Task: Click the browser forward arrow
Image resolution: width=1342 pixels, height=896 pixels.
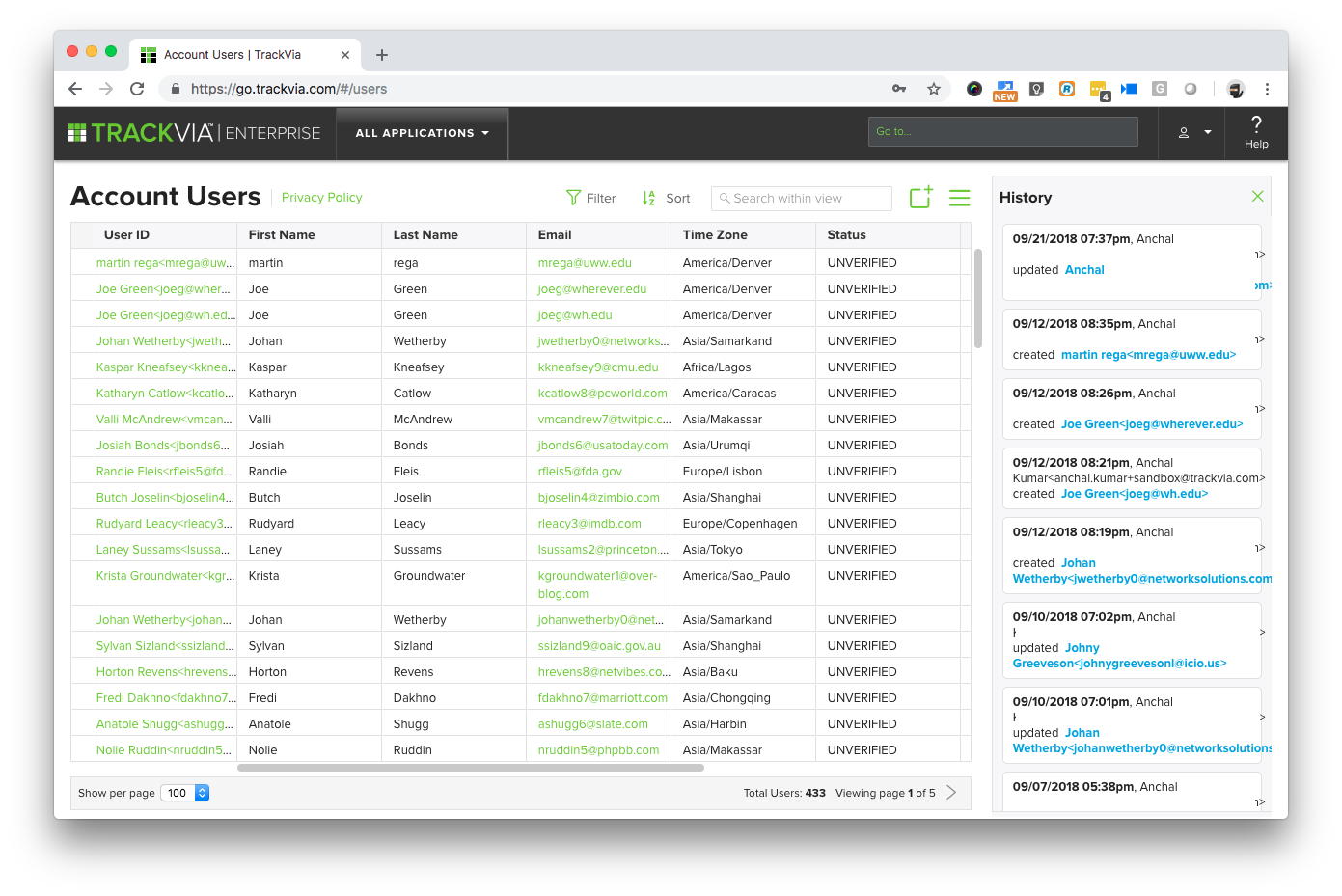Action: (x=106, y=89)
